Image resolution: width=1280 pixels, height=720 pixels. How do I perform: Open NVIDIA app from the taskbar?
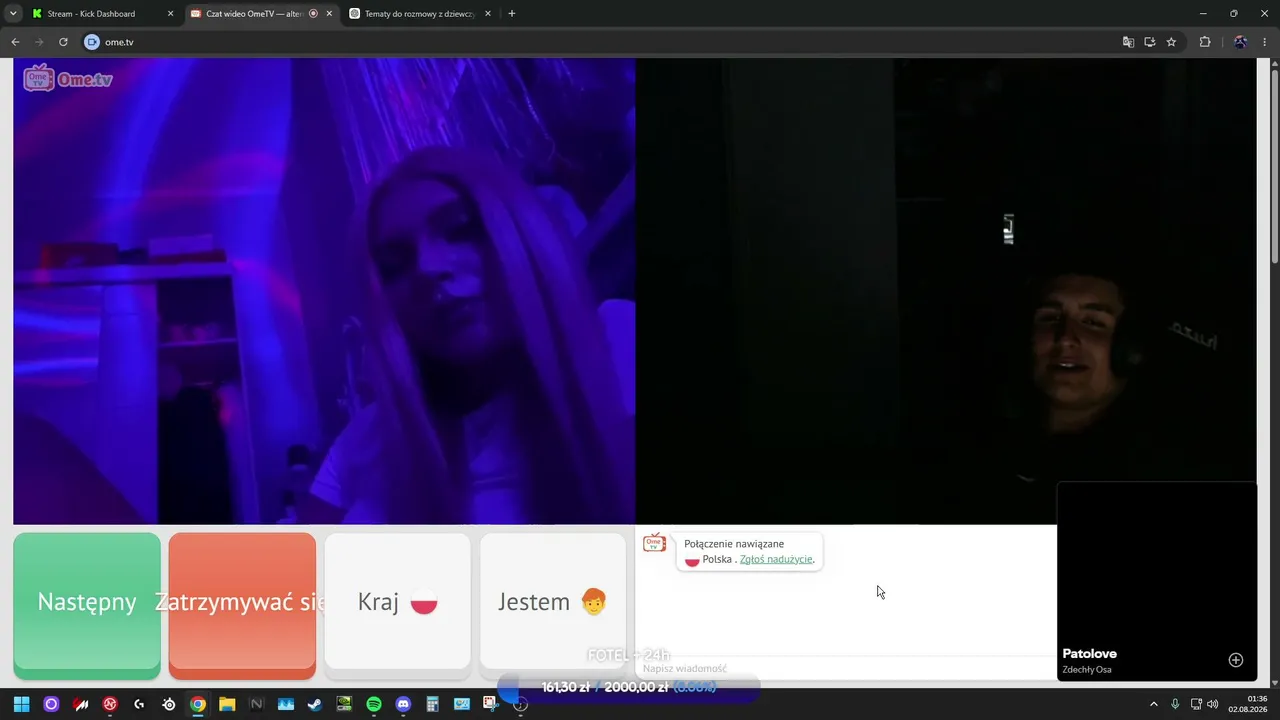coord(344,704)
